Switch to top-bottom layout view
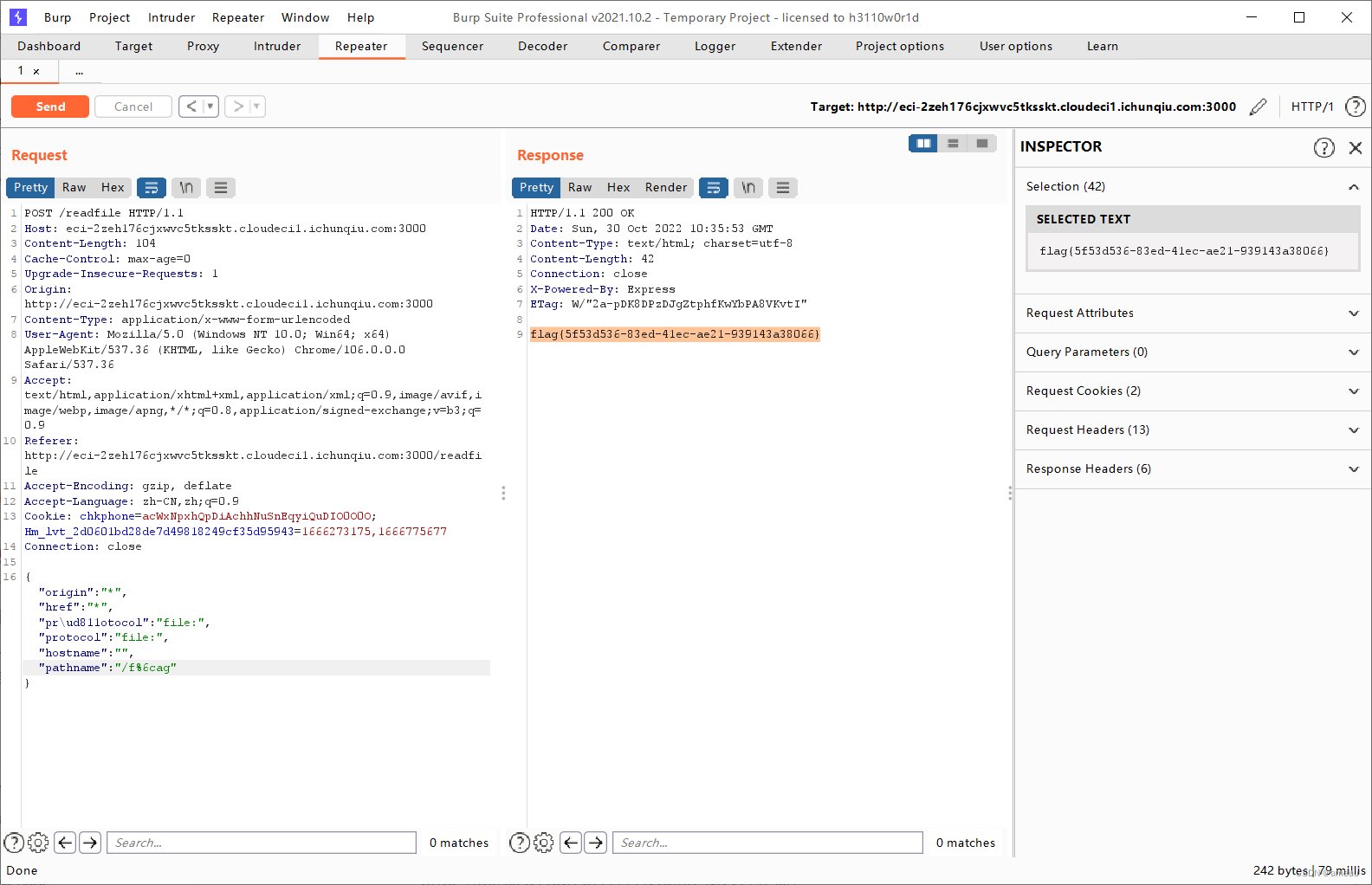The width and height of the screenshot is (1372, 885). coord(953,143)
